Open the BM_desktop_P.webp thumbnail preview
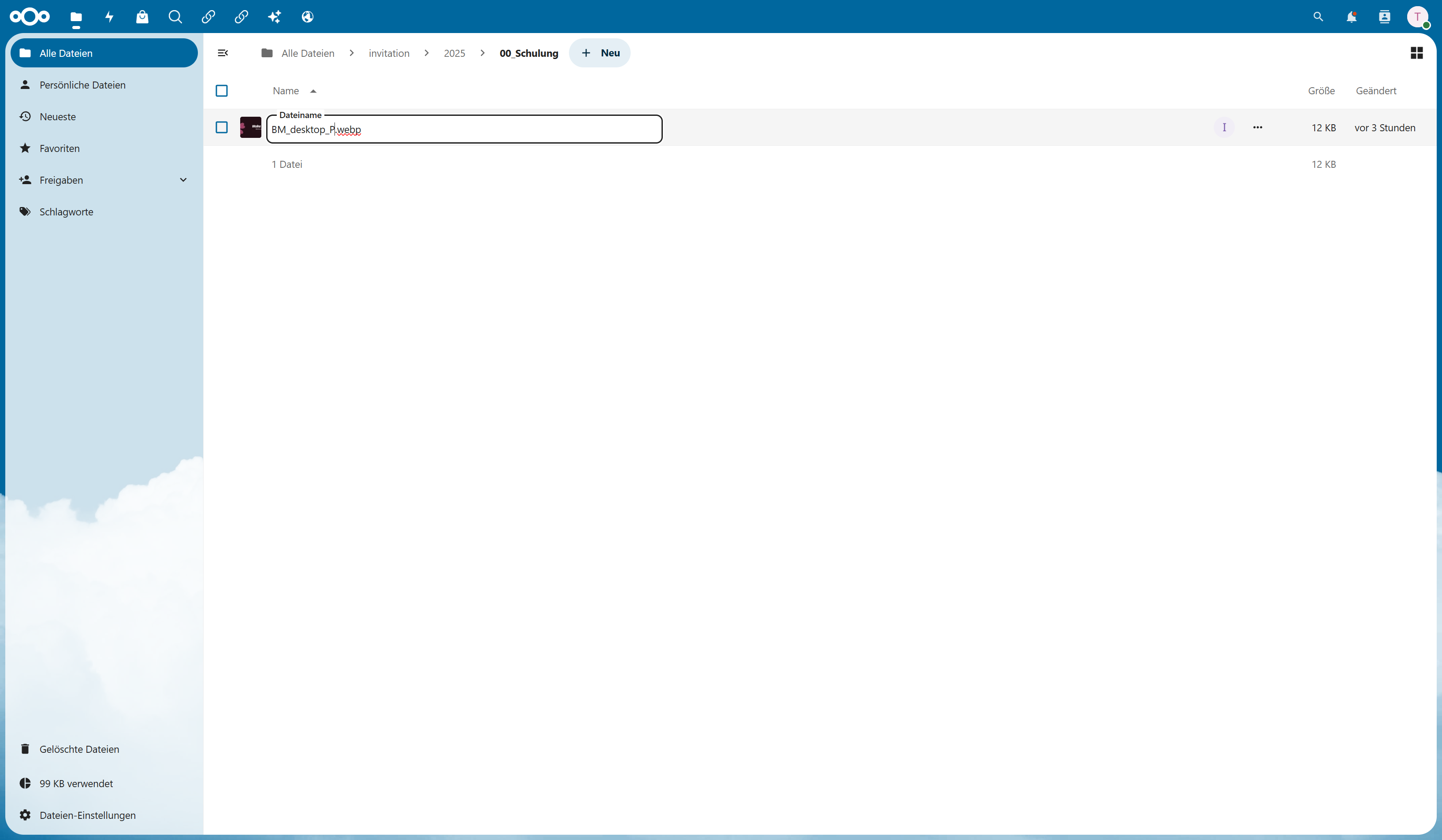The height and width of the screenshot is (840, 1442). click(x=251, y=127)
